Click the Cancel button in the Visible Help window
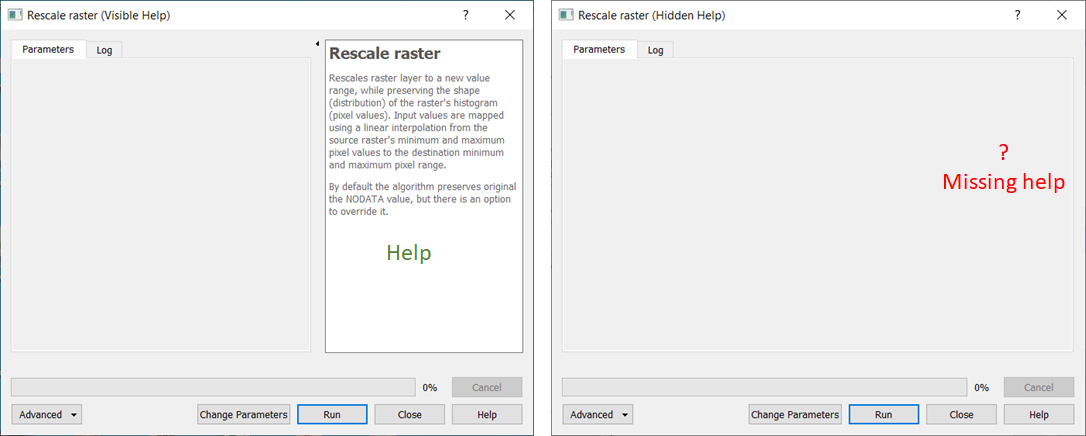The width and height of the screenshot is (1086, 436). [x=487, y=388]
